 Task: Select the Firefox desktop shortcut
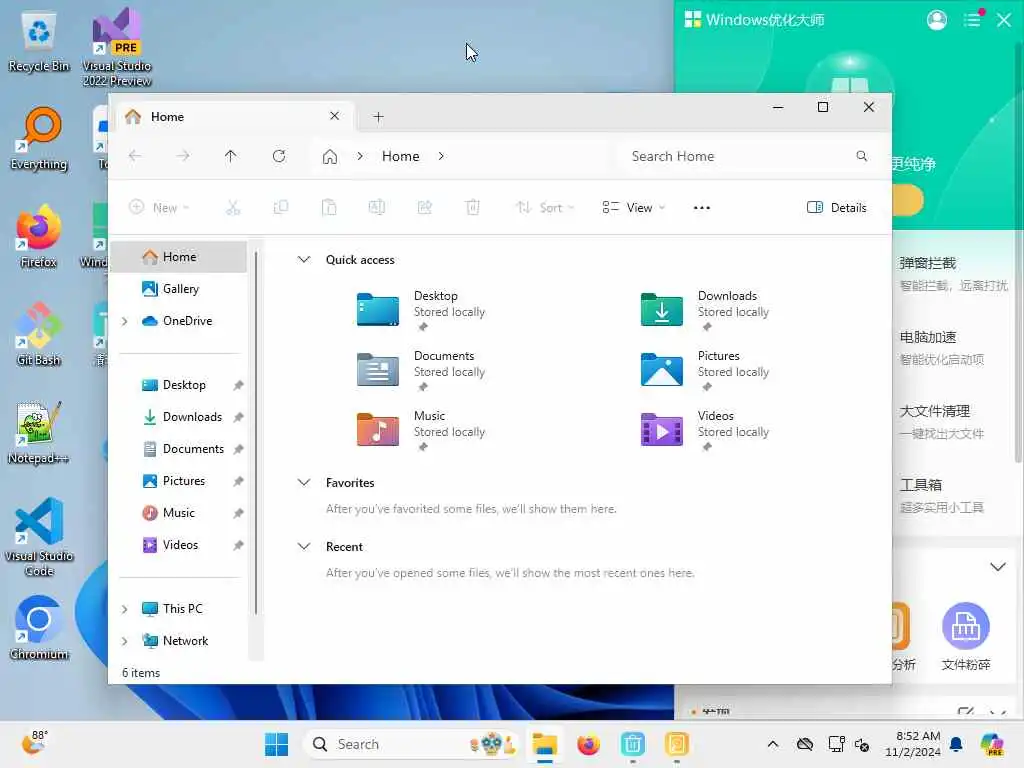[x=39, y=236]
